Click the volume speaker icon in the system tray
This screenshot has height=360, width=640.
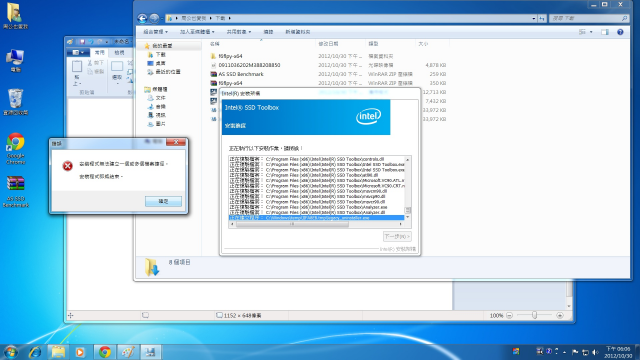pos(595,352)
